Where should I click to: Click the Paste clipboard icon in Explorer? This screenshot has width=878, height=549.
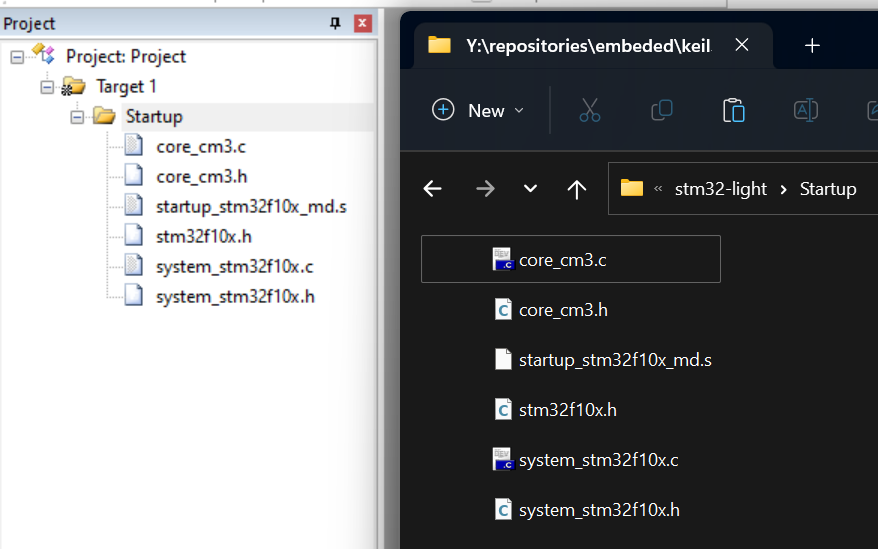(734, 110)
